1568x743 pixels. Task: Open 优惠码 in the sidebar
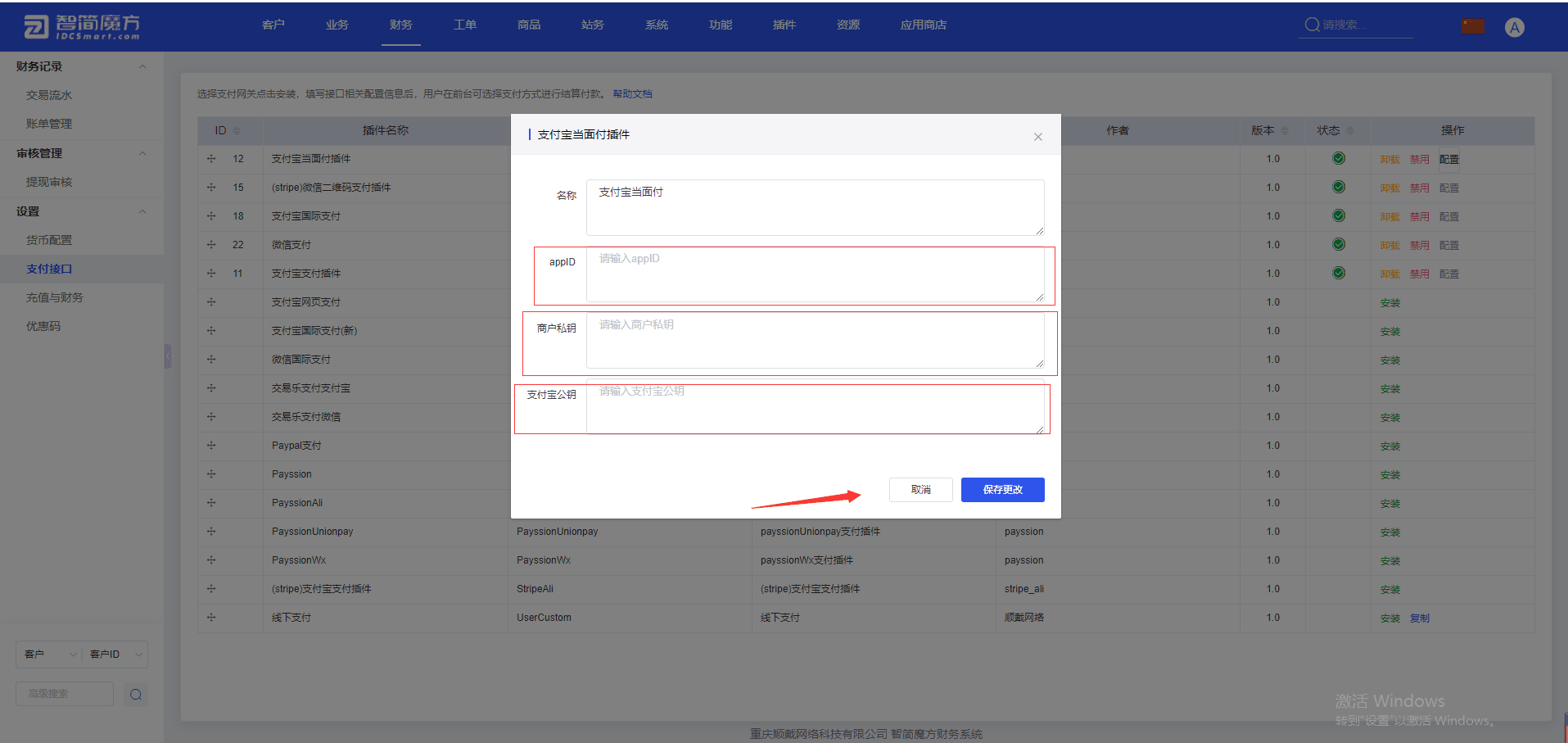tap(43, 326)
